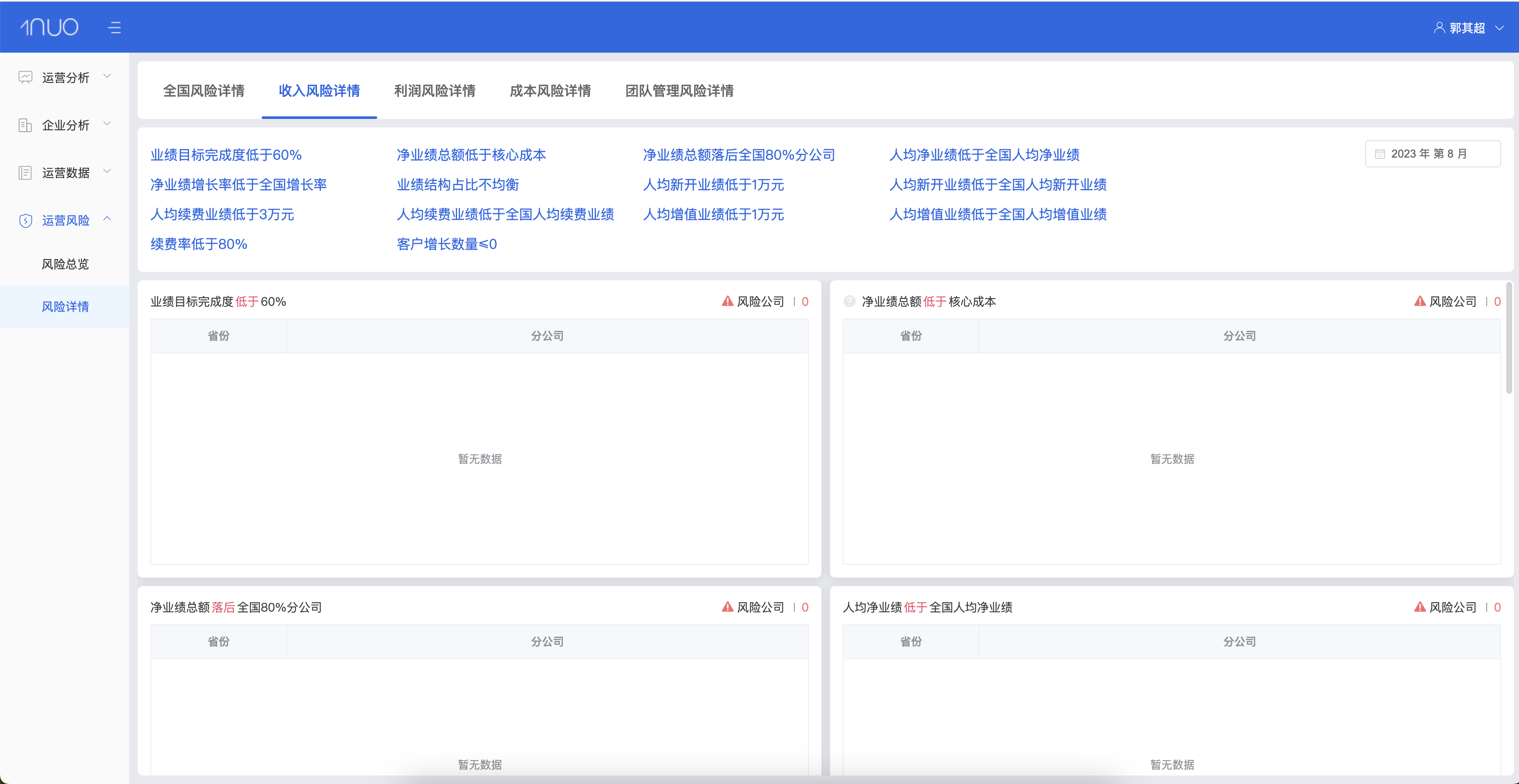1519x784 pixels.
Task: Jump to the 续费率低于80% link
Action: [199, 244]
